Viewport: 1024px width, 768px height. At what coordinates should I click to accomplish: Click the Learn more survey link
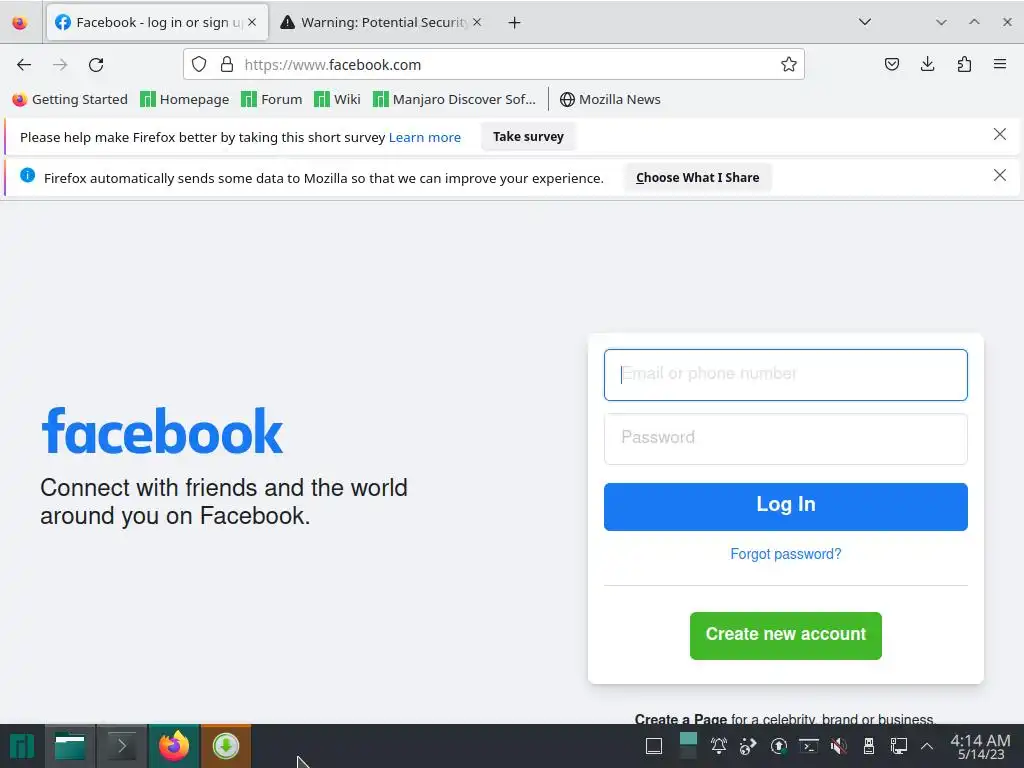coord(424,137)
